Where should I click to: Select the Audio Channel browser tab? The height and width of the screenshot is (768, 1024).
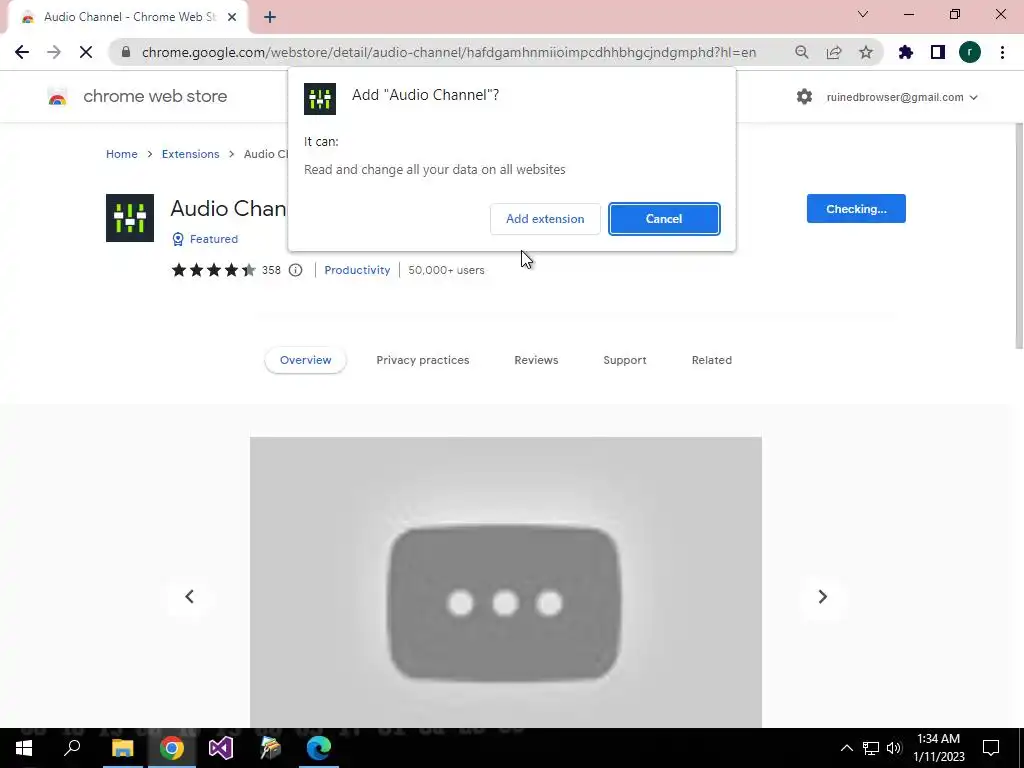127,17
